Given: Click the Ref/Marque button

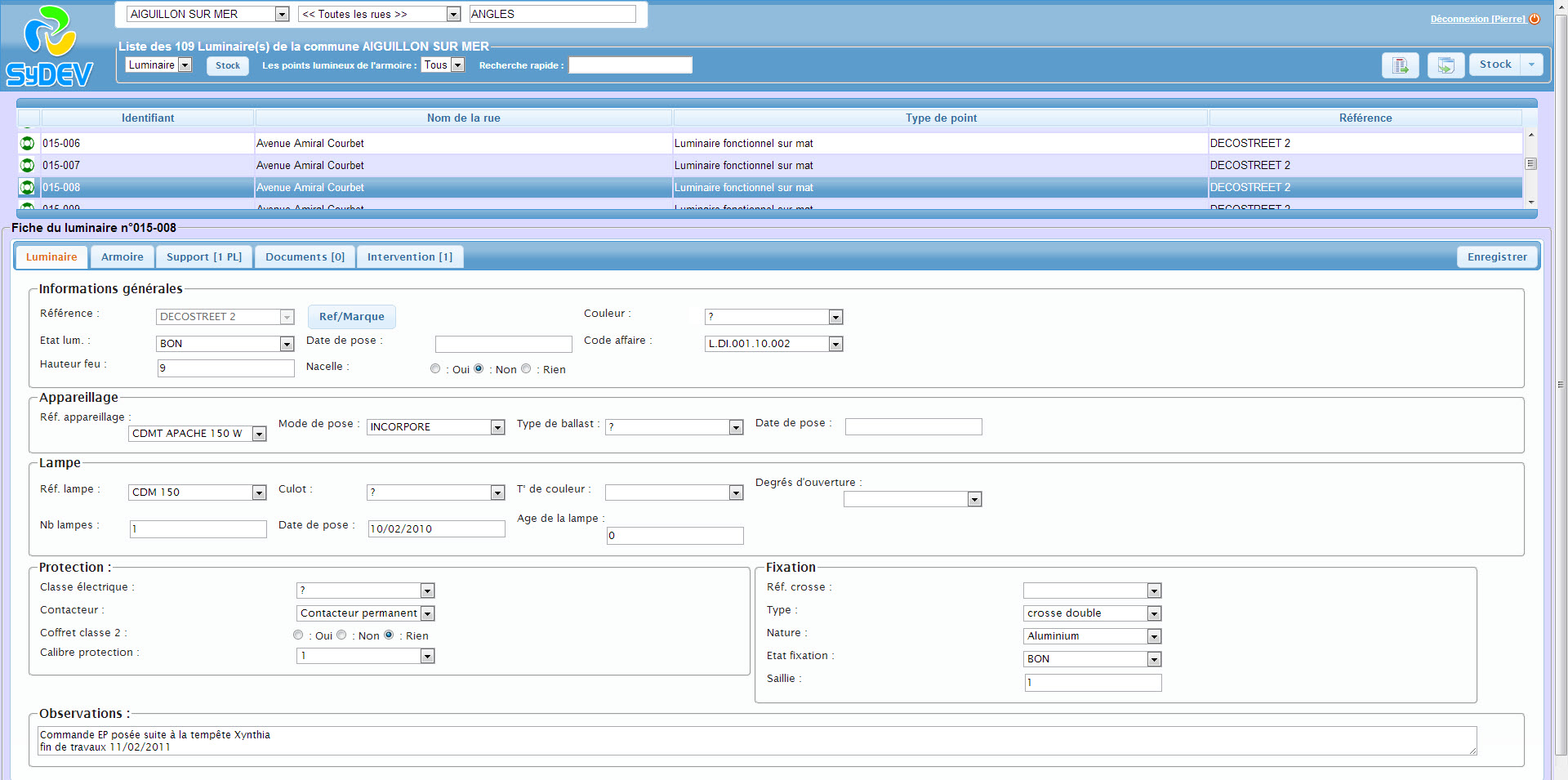Looking at the screenshot, I should (352, 316).
